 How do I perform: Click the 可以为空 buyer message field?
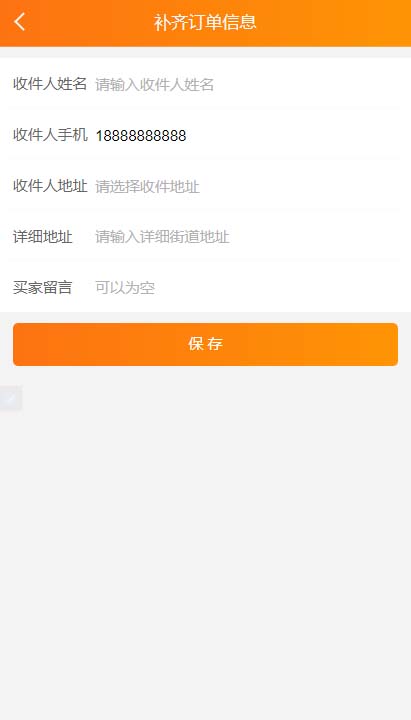[x=246, y=287]
